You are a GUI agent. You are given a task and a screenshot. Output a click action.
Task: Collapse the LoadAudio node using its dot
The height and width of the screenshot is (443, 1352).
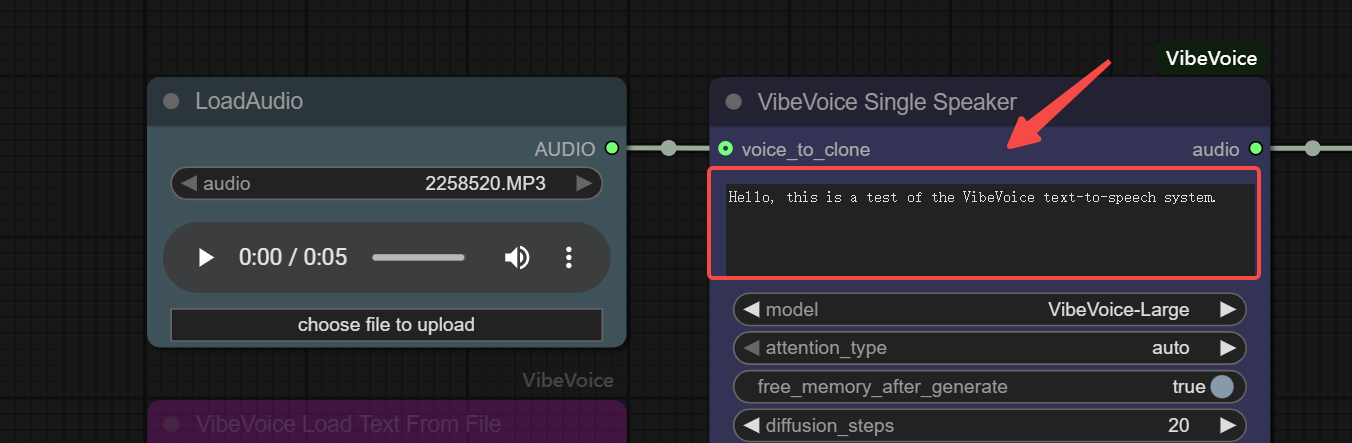point(171,101)
